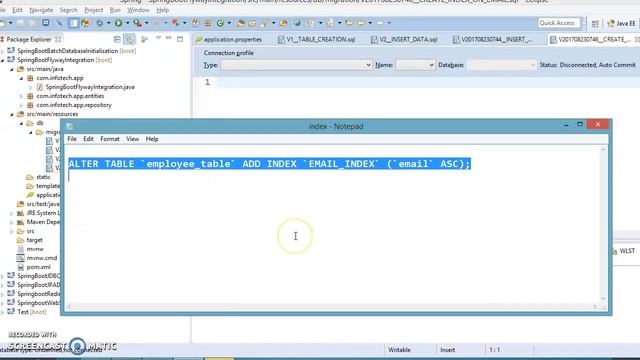Click Notepad title bar app icon
Screen dimensions: 640x360
point(70,126)
